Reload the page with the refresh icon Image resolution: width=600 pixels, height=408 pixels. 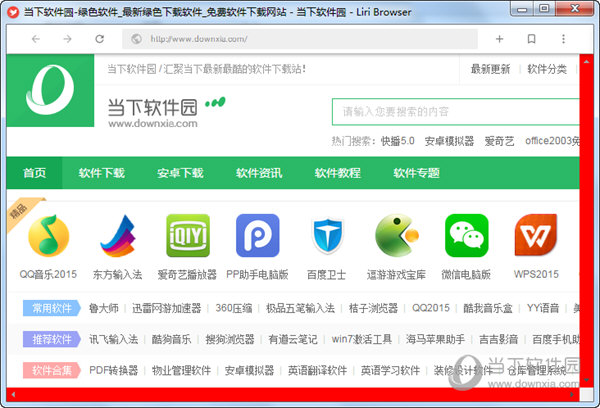tap(99, 39)
